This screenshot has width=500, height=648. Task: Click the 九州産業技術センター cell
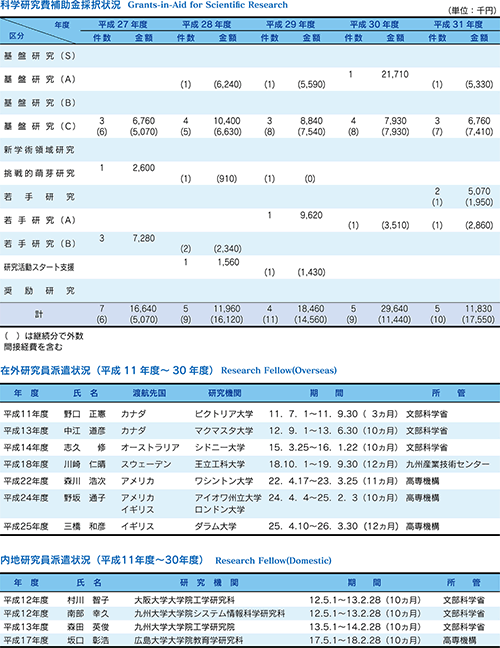448,465
